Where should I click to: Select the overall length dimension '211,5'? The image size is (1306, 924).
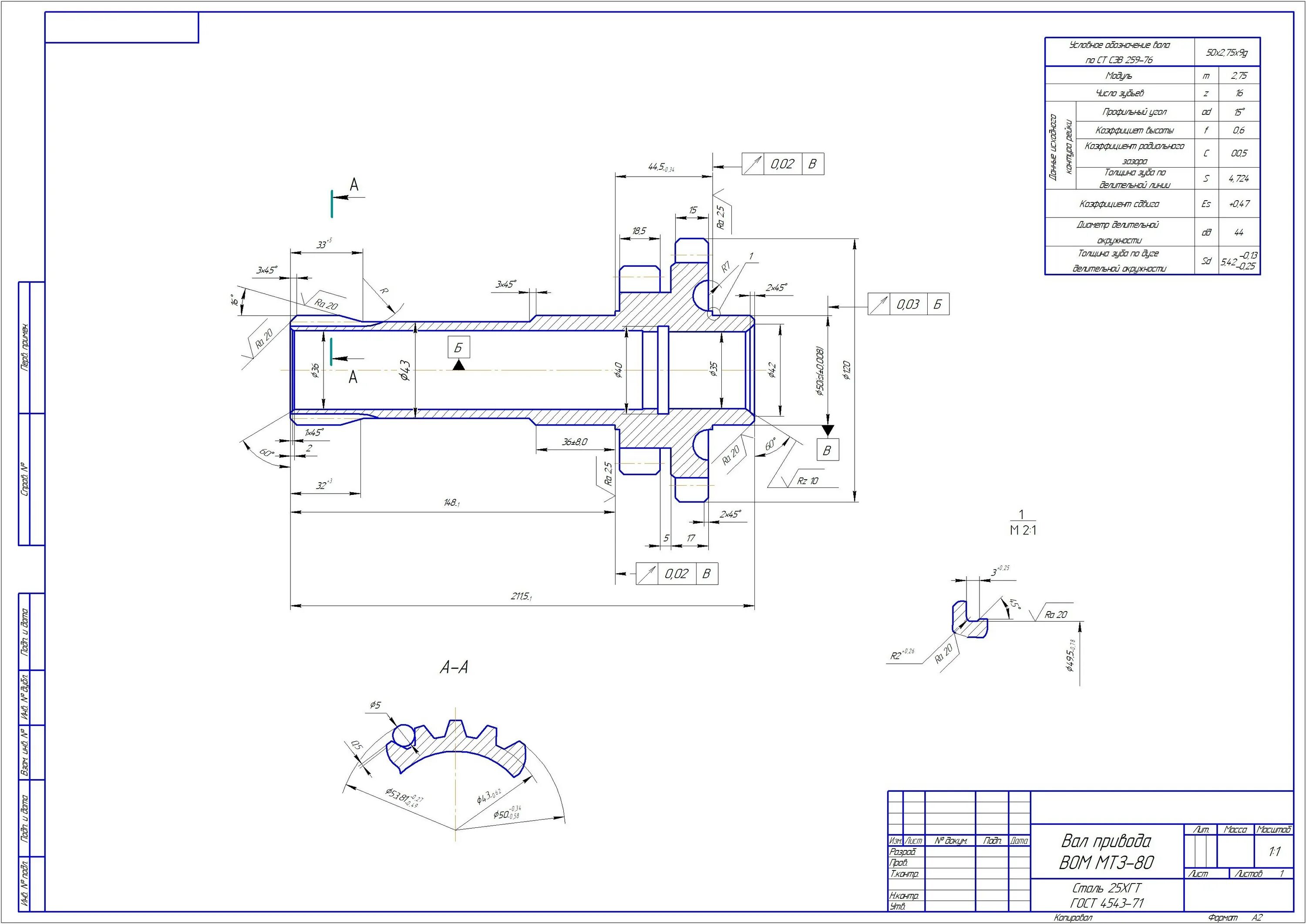click(x=521, y=596)
